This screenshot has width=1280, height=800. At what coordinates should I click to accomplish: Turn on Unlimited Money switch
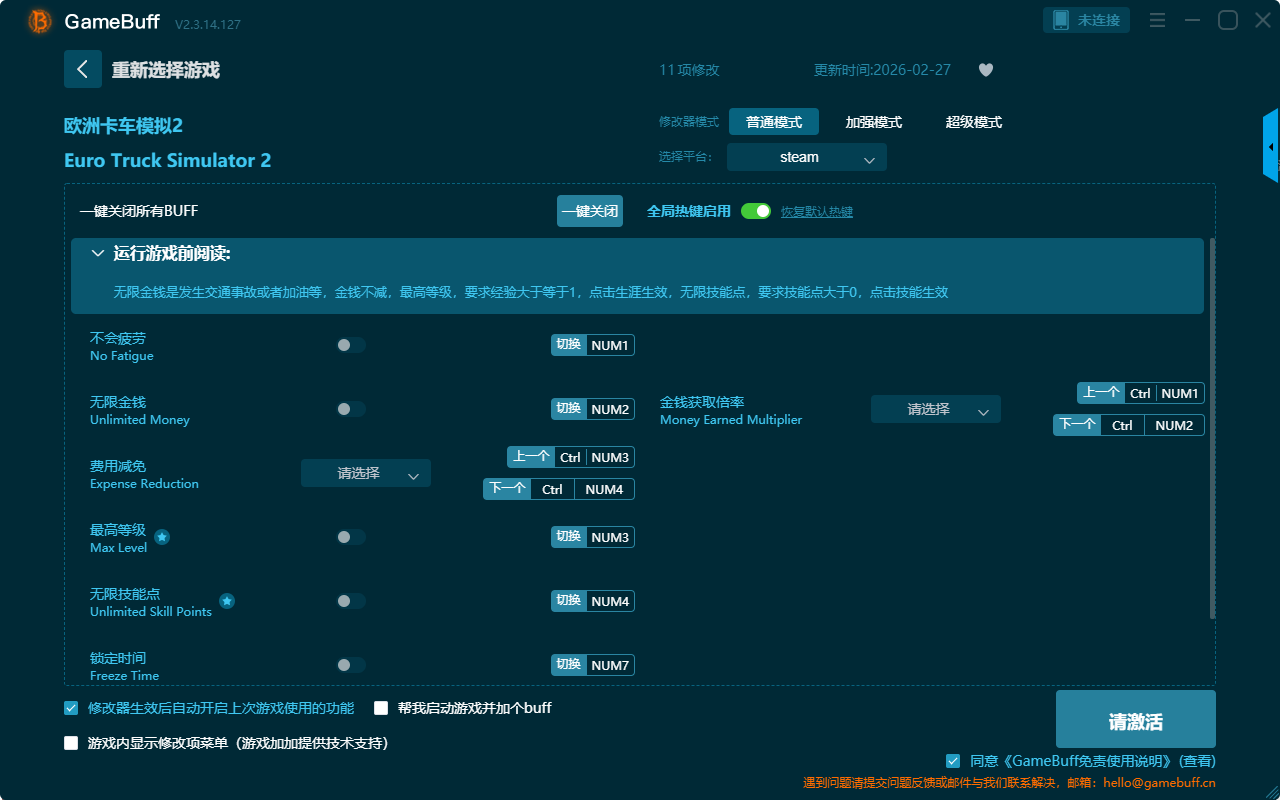coord(351,409)
